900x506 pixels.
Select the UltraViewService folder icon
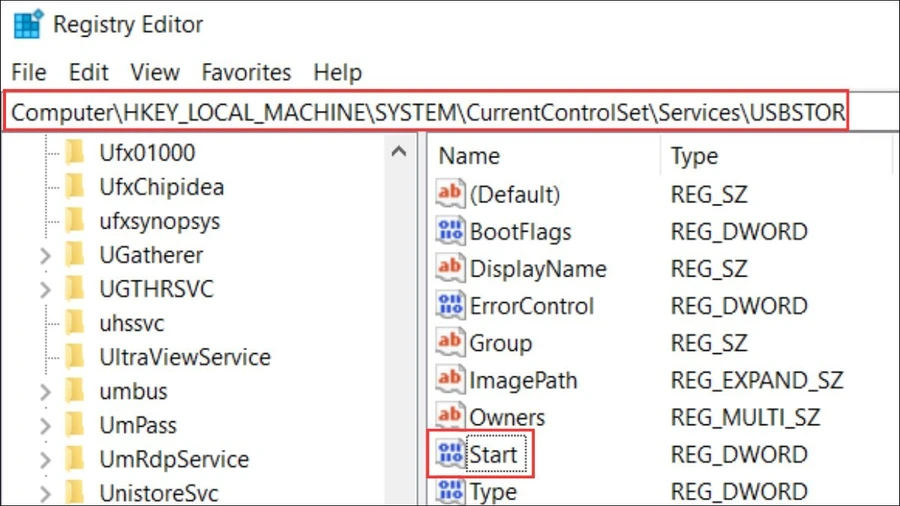[x=75, y=356]
